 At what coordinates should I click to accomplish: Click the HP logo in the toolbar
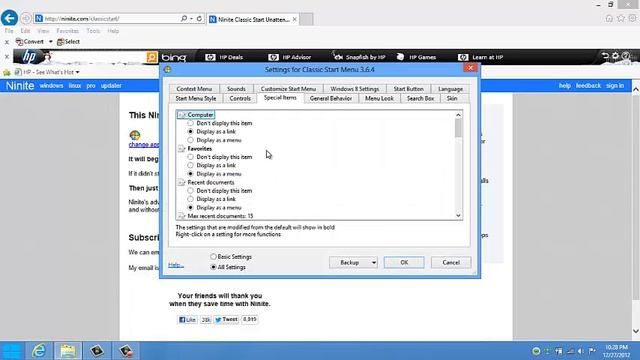(29, 57)
